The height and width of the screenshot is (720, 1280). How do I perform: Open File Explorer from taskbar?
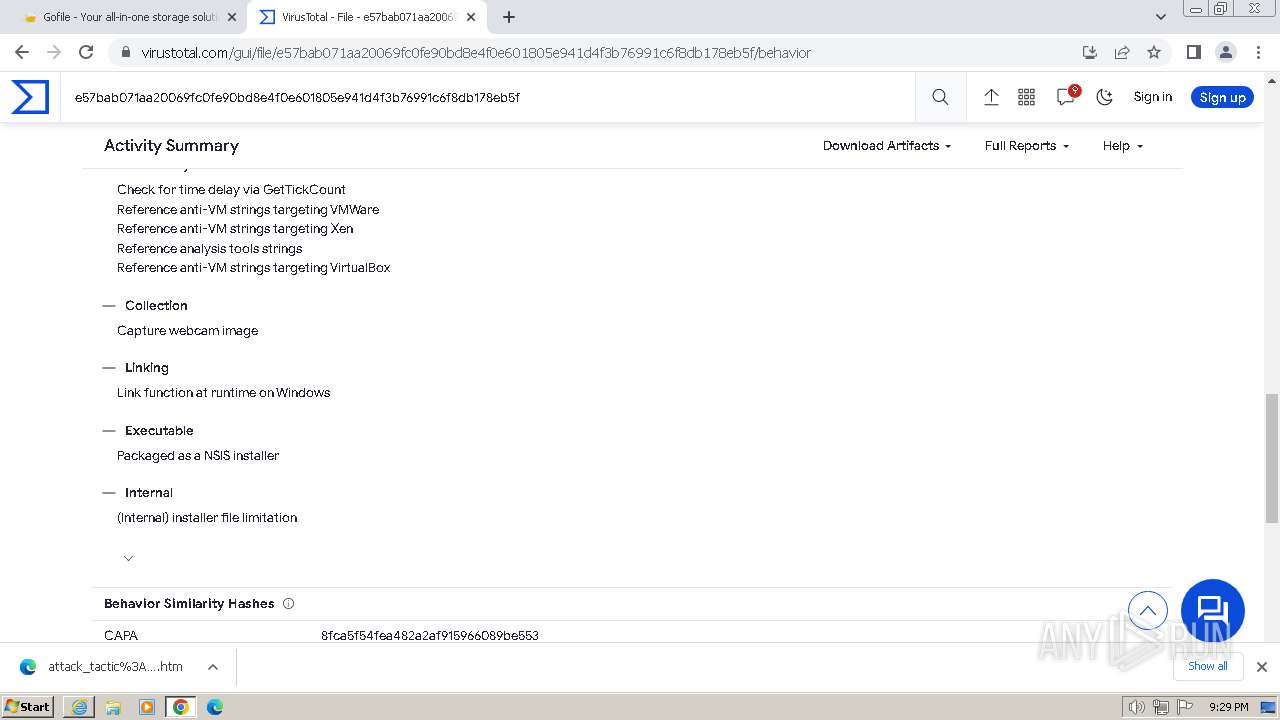point(113,707)
